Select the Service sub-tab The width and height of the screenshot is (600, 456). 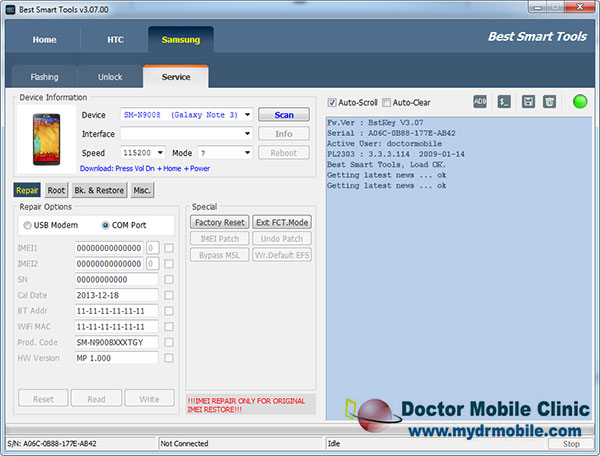(176, 77)
